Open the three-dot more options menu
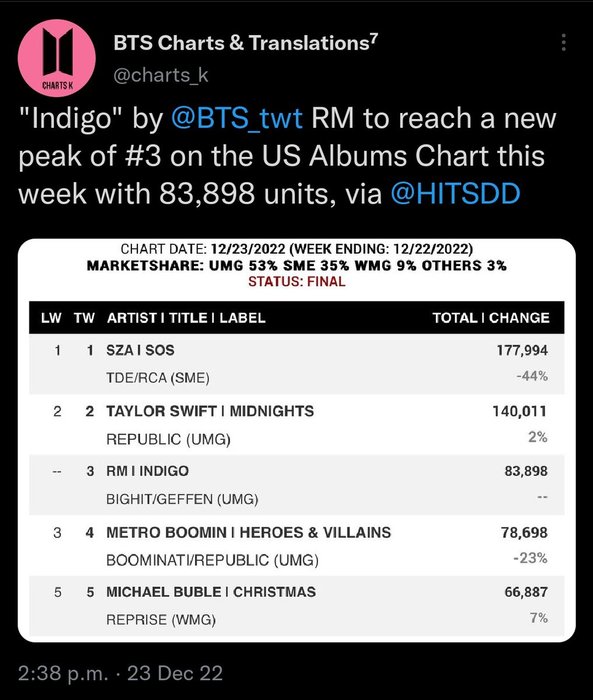The width and height of the screenshot is (593, 700). (x=564, y=42)
